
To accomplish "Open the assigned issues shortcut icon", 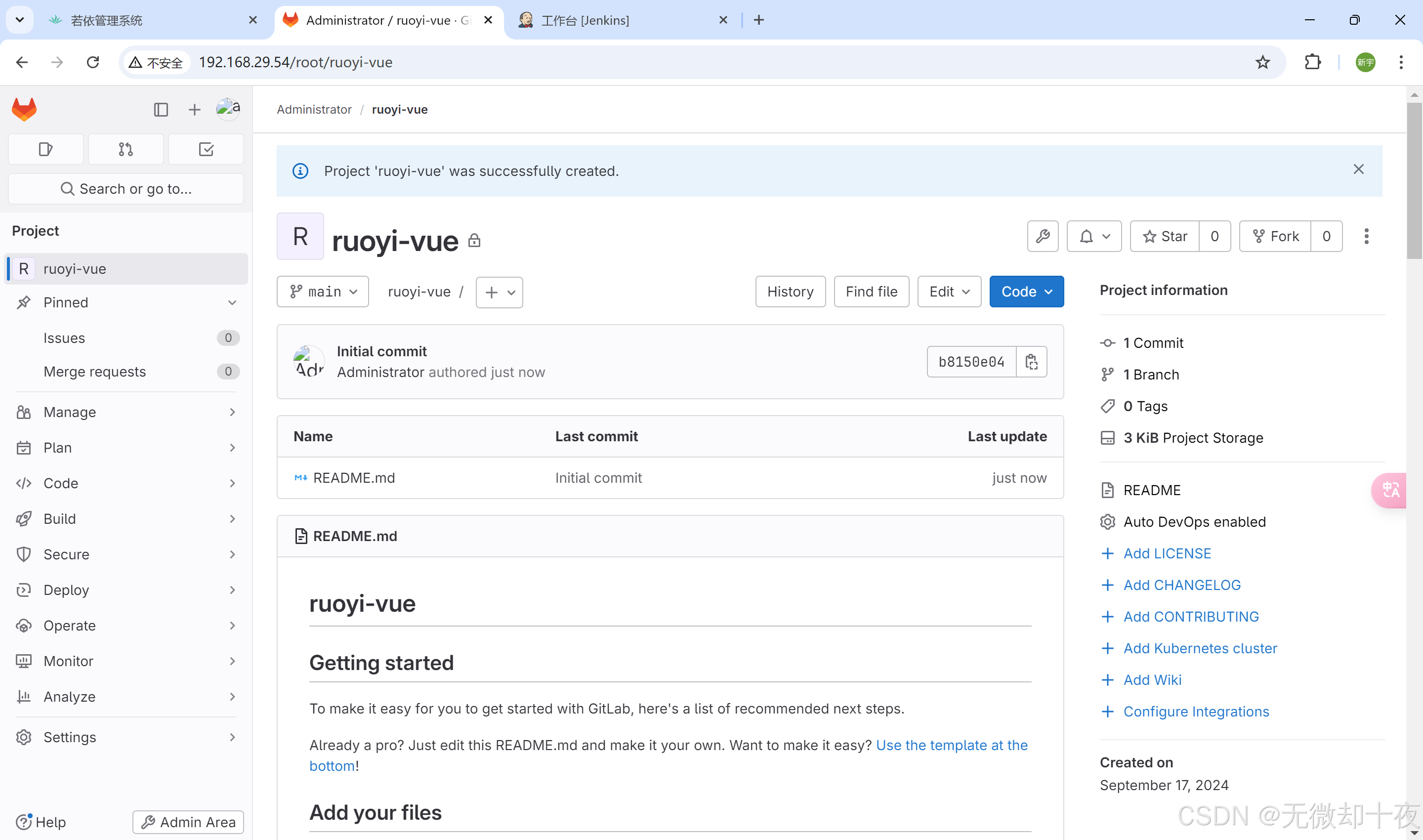I will (46, 149).
